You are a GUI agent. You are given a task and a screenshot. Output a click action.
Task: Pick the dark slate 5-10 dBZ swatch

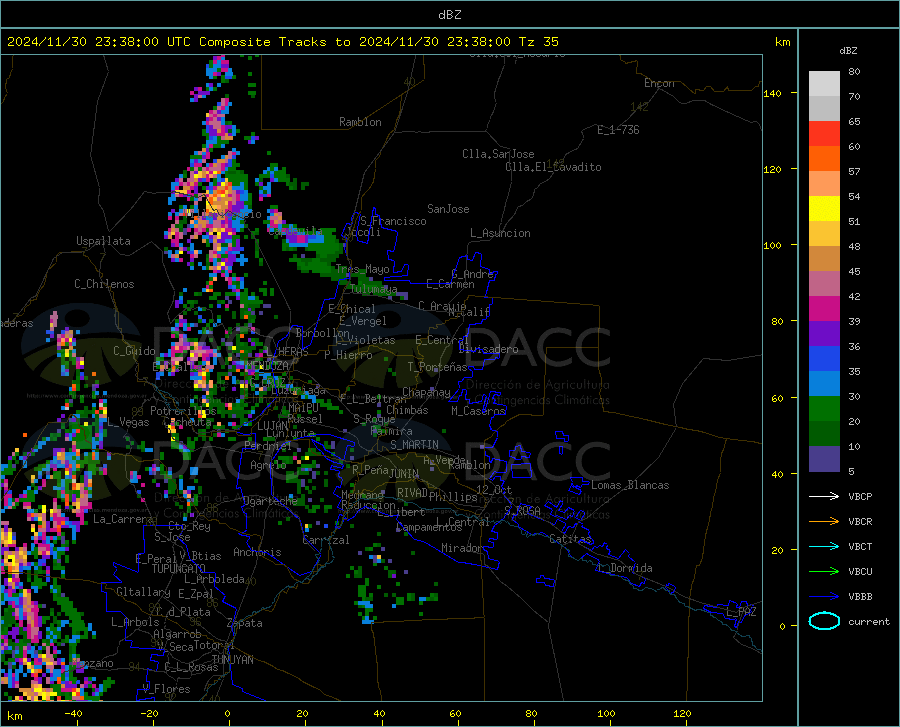824,458
